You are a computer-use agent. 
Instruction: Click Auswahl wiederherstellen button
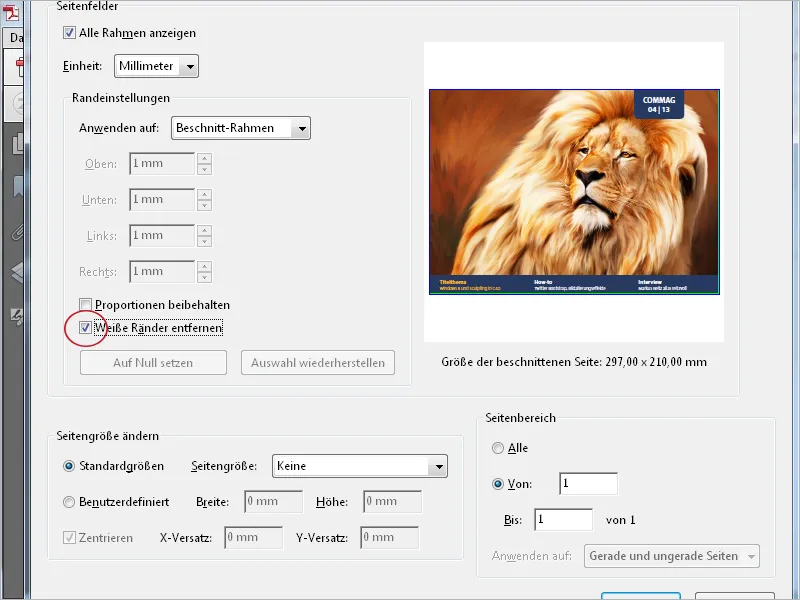(x=318, y=363)
